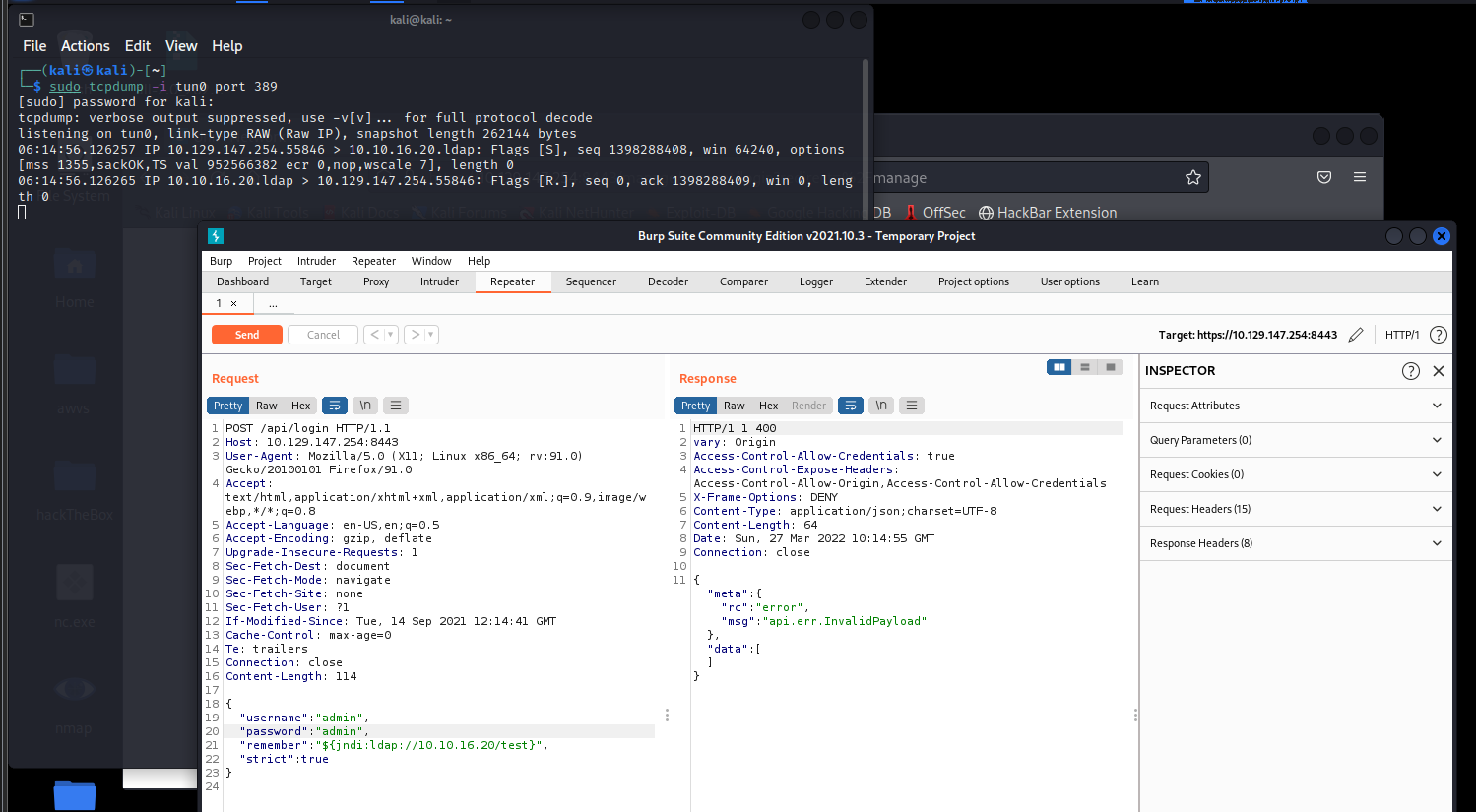1476x812 pixels.
Task: Toggle word wrap in the Response pane
Action: click(851, 406)
